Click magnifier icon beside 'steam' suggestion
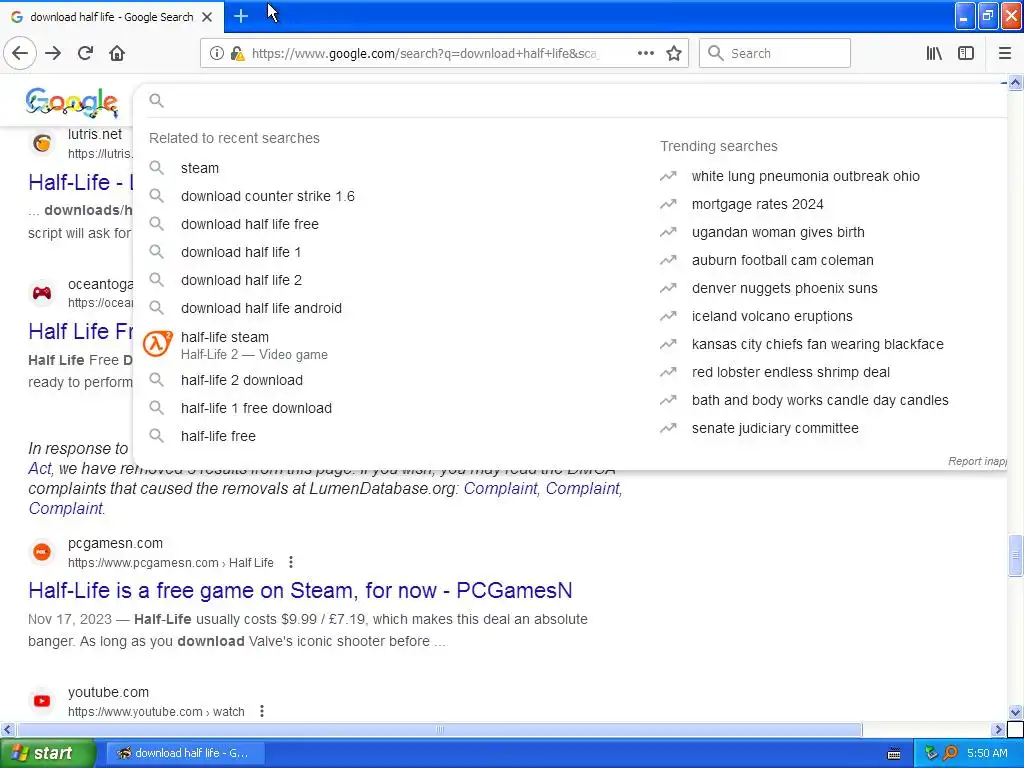Image resolution: width=1024 pixels, height=768 pixels. point(157,168)
